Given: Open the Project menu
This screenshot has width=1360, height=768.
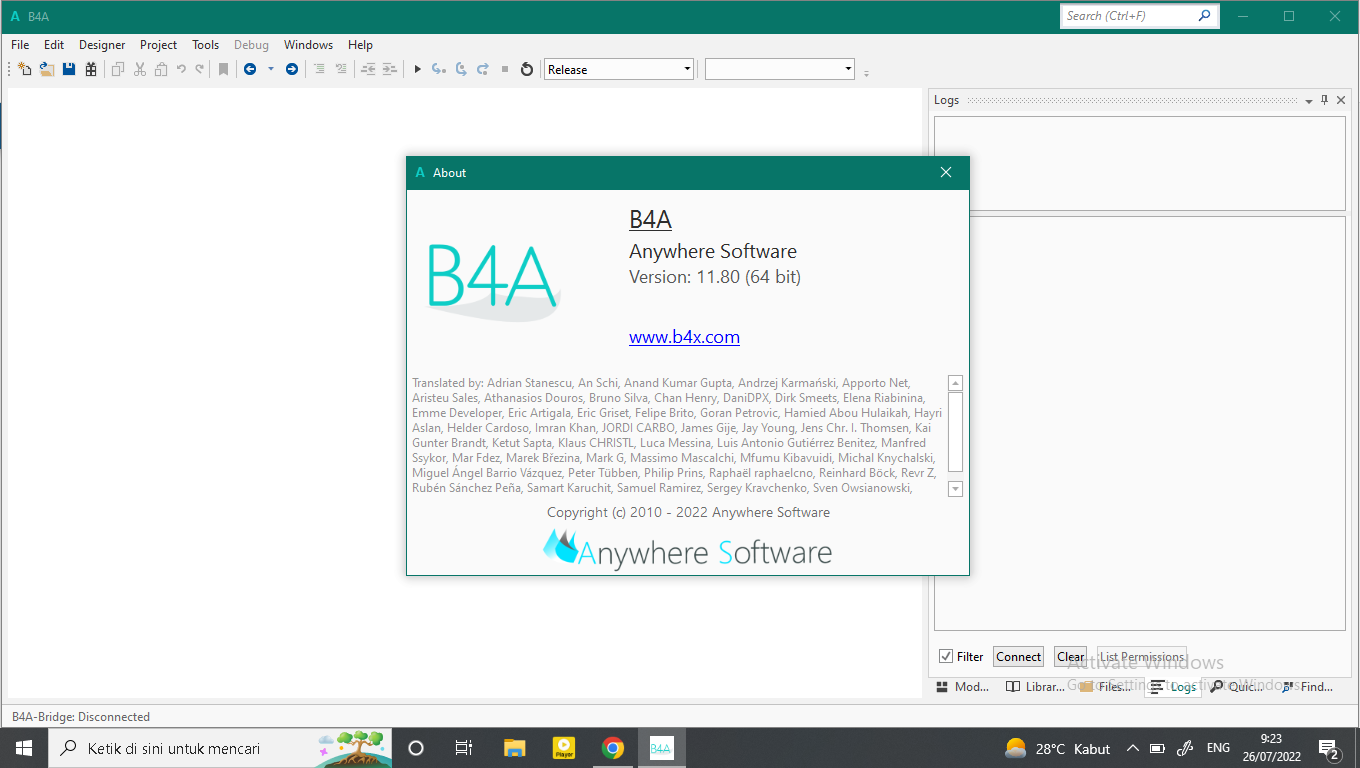Looking at the screenshot, I should tap(158, 45).
